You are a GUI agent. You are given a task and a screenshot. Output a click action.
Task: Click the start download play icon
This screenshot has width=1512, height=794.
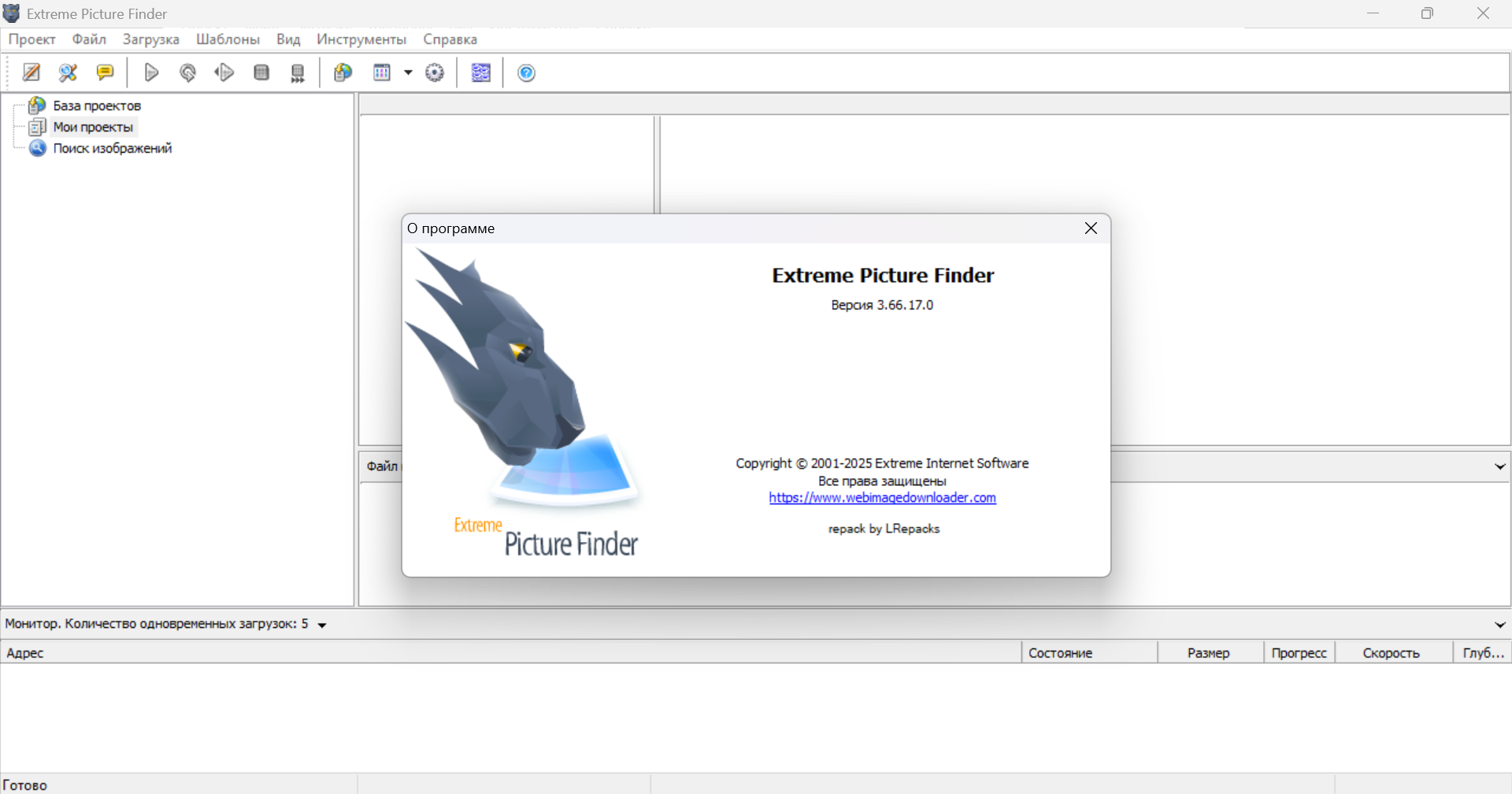[151, 72]
